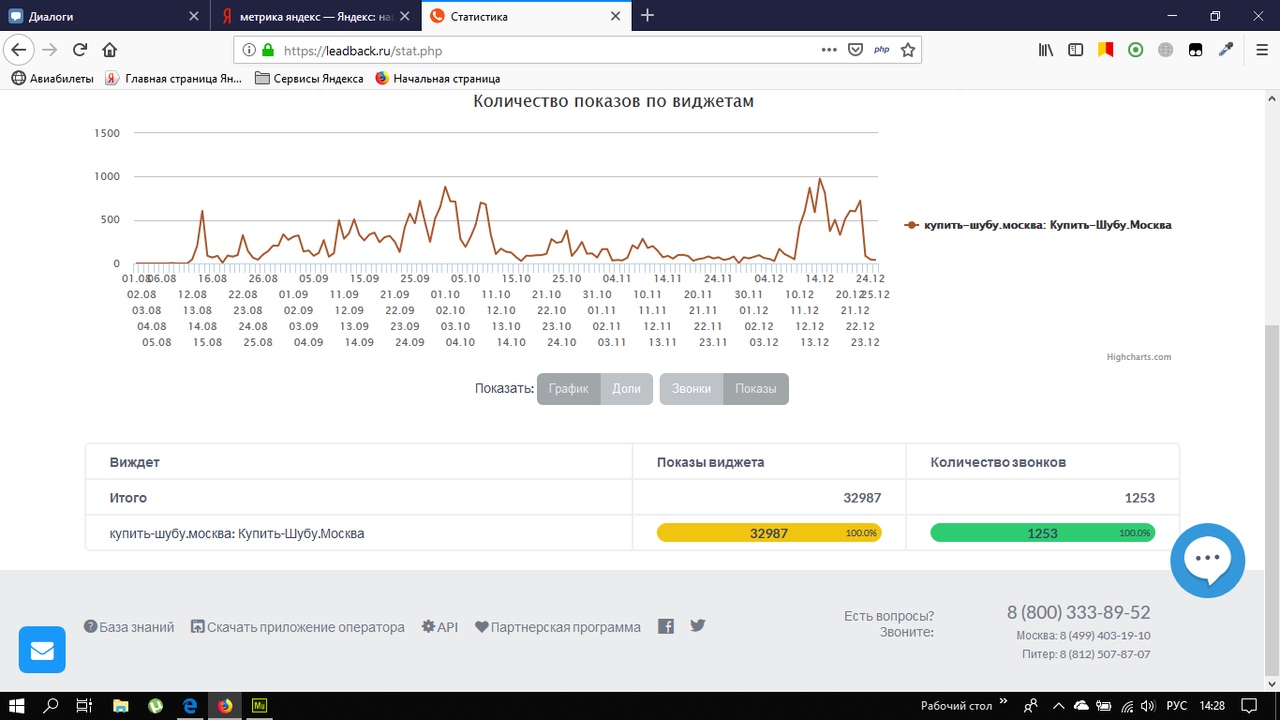
Task: Click the Количество звонков column header
Action: [x=998, y=462]
